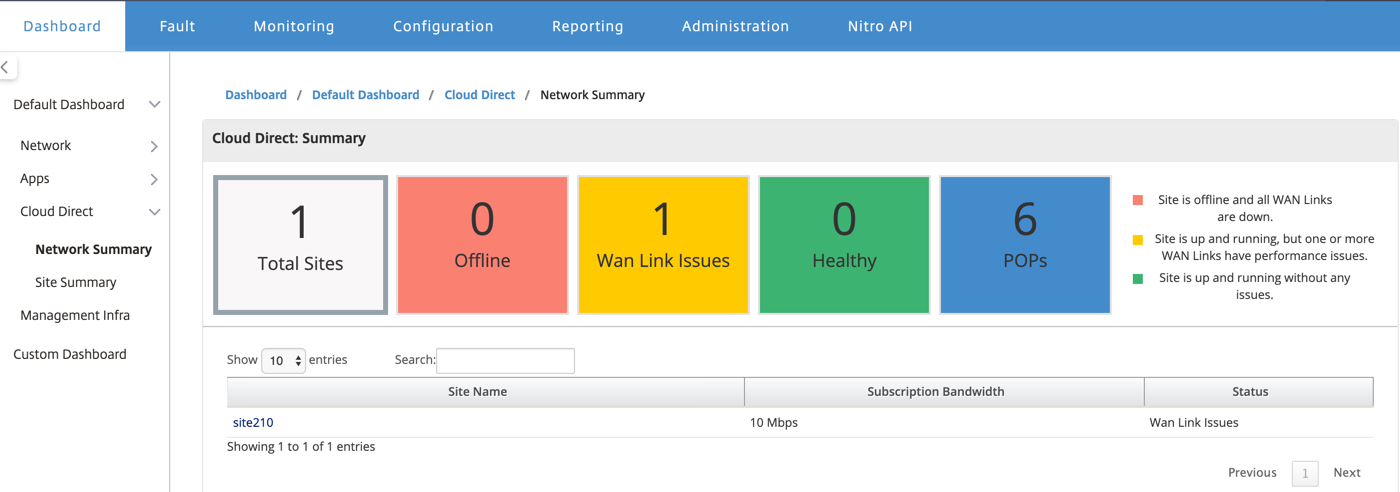Open Network Summary in the sidebar
This screenshot has height=492, width=1400.
point(93,249)
